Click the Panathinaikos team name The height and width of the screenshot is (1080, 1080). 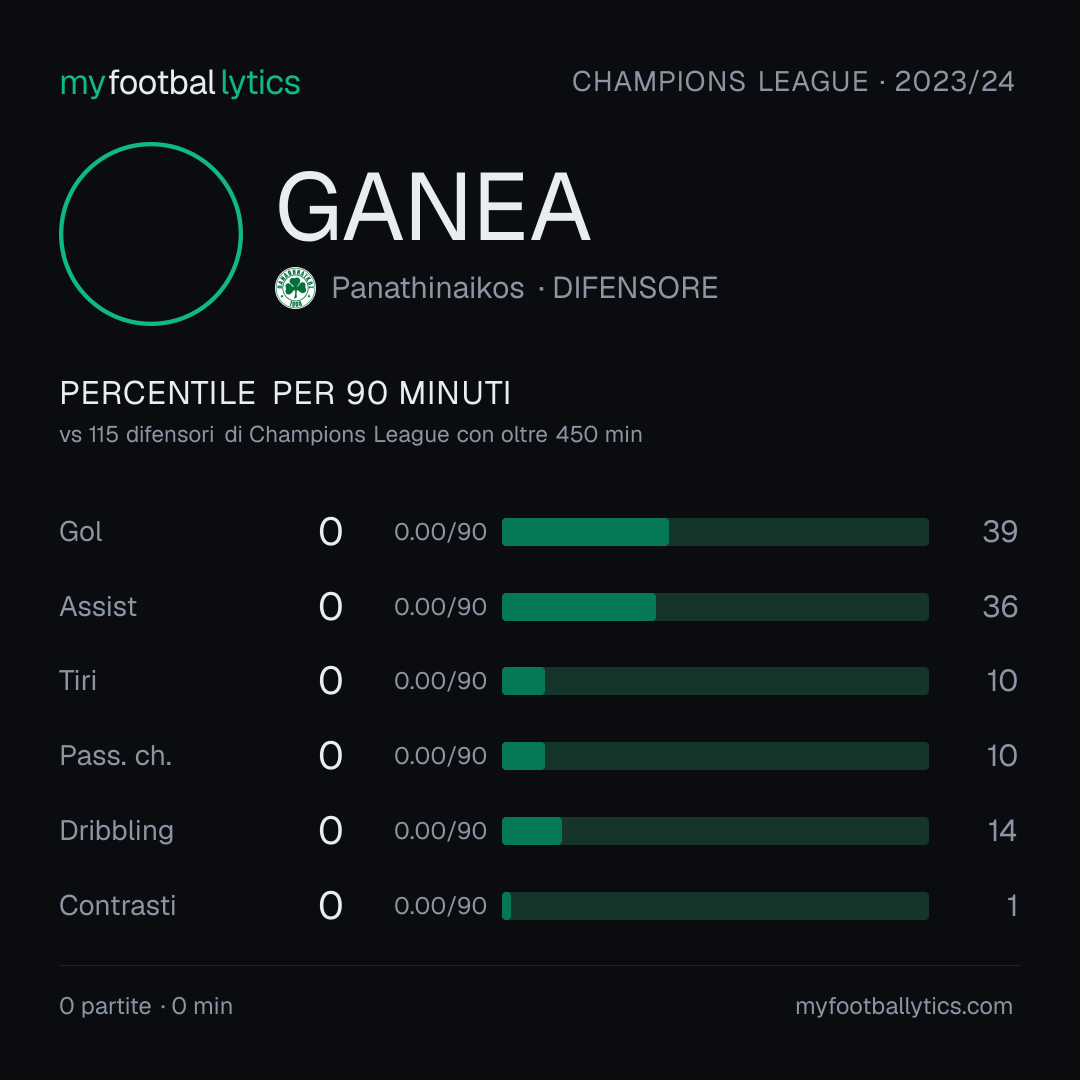tap(428, 288)
